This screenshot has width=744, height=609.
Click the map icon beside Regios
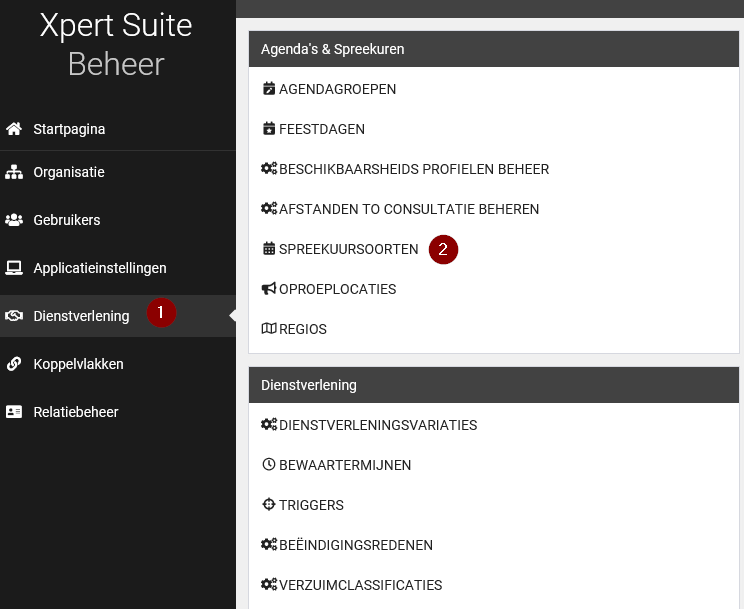(x=268, y=329)
